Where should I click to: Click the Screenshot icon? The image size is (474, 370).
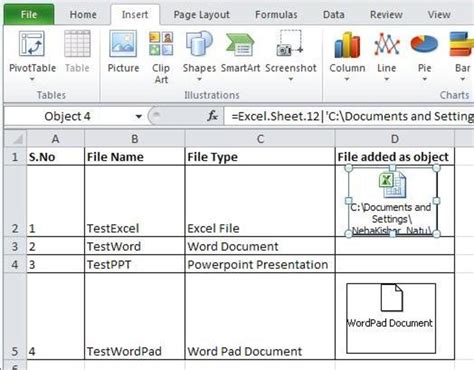[290, 43]
